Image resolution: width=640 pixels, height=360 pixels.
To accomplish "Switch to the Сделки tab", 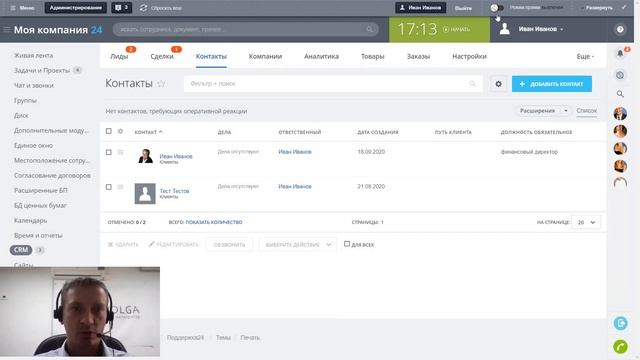I will [x=162, y=56].
